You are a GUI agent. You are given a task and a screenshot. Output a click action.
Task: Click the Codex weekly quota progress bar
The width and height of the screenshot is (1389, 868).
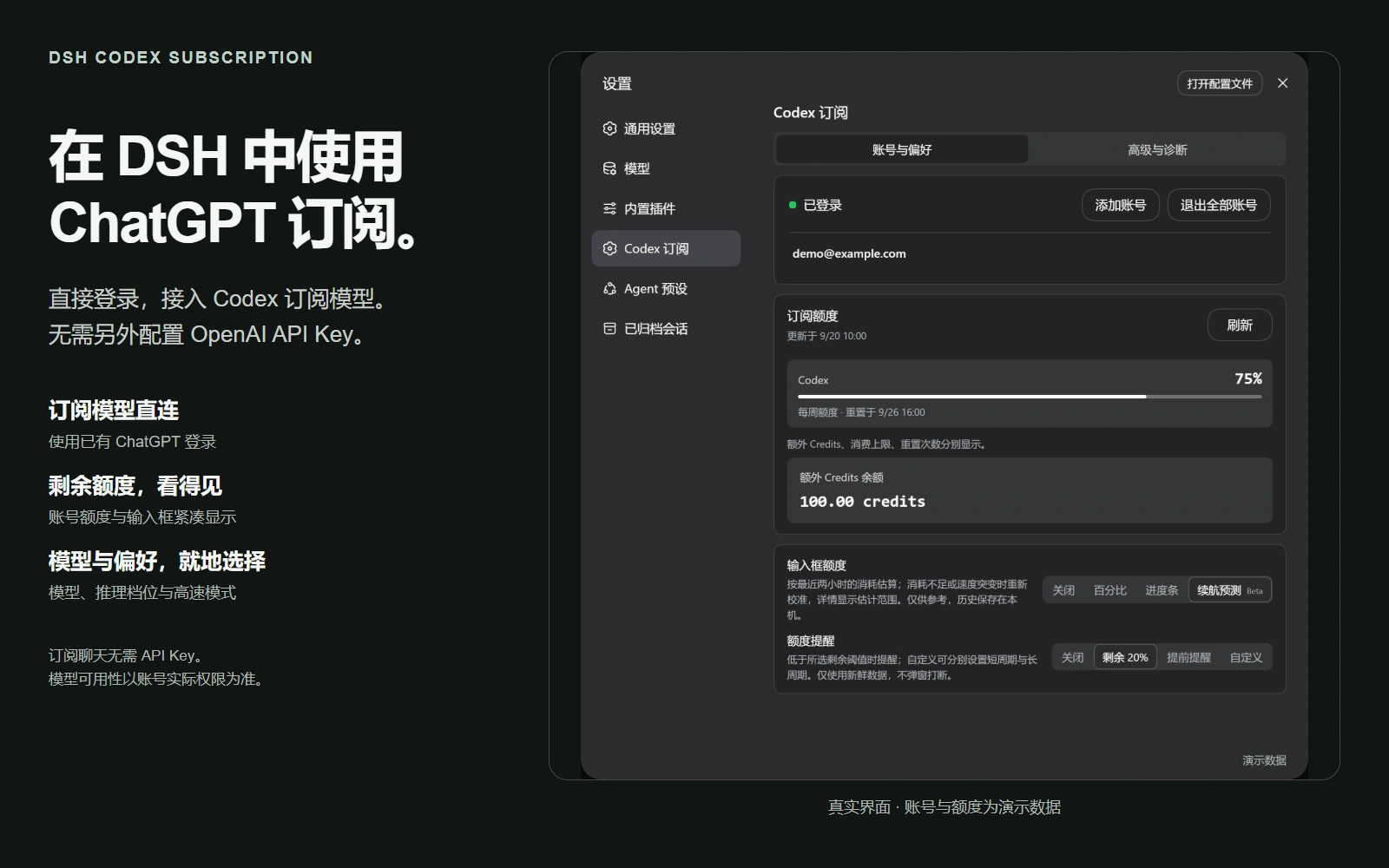point(1030,397)
